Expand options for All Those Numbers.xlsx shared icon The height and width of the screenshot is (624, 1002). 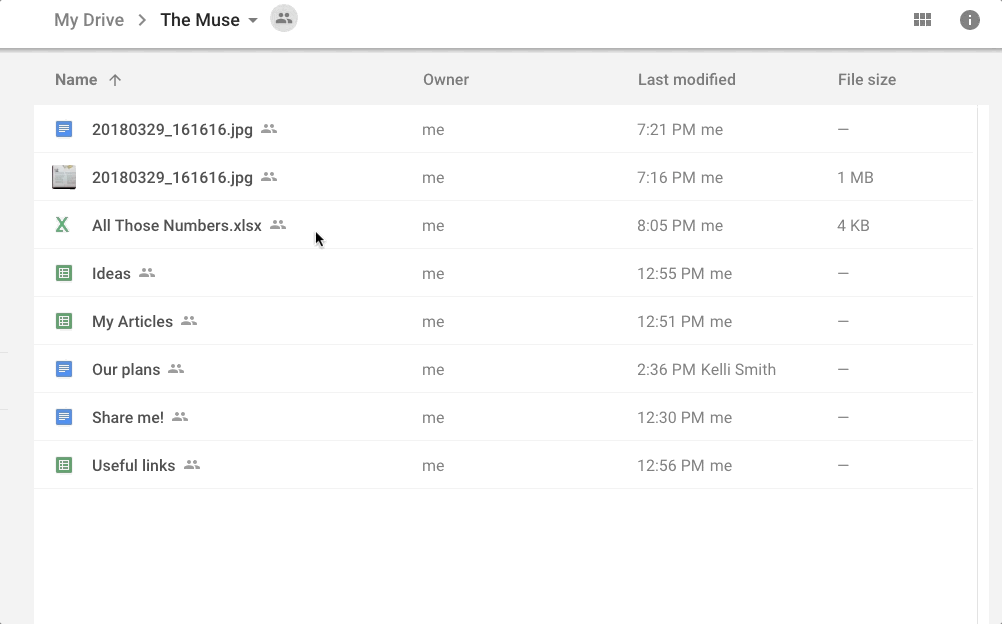[276, 226]
